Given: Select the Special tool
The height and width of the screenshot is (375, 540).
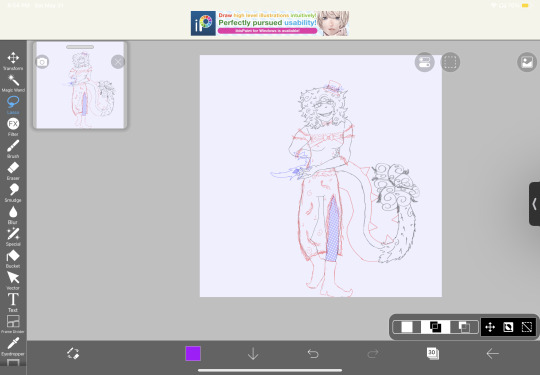Looking at the screenshot, I should point(13,237).
